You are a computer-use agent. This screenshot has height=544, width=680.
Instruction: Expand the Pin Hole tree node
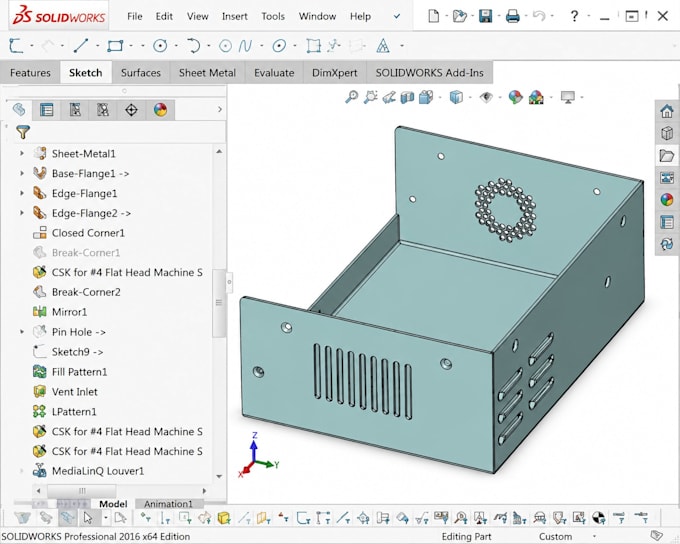pos(22,332)
